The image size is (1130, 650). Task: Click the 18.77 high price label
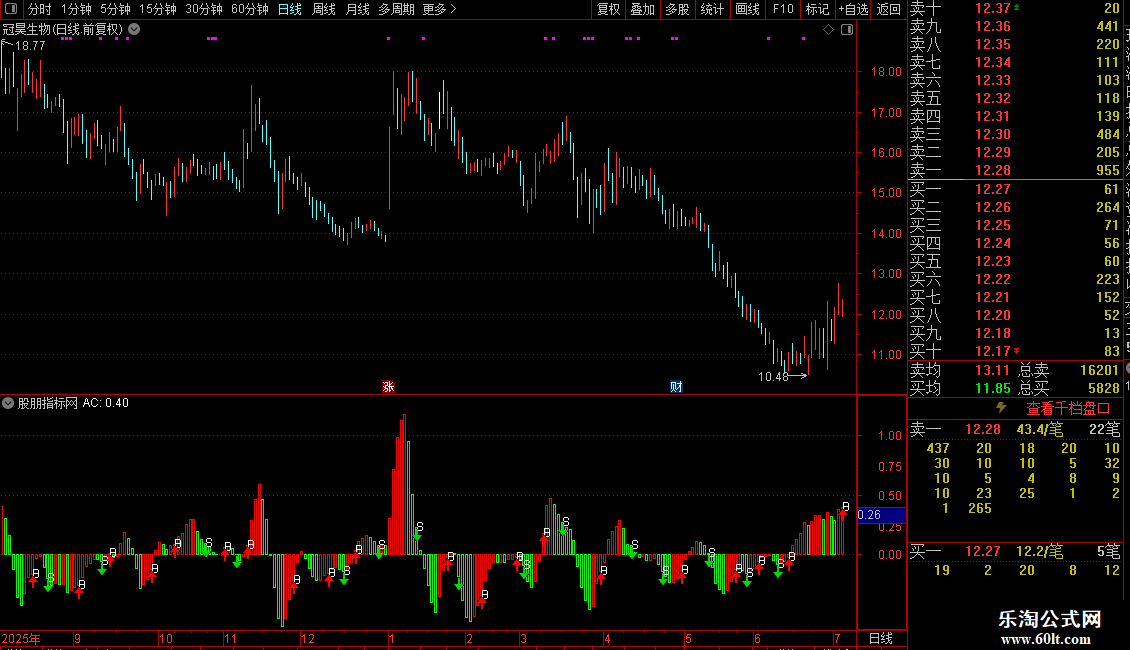pyautogui.click(x=30, y=45)
